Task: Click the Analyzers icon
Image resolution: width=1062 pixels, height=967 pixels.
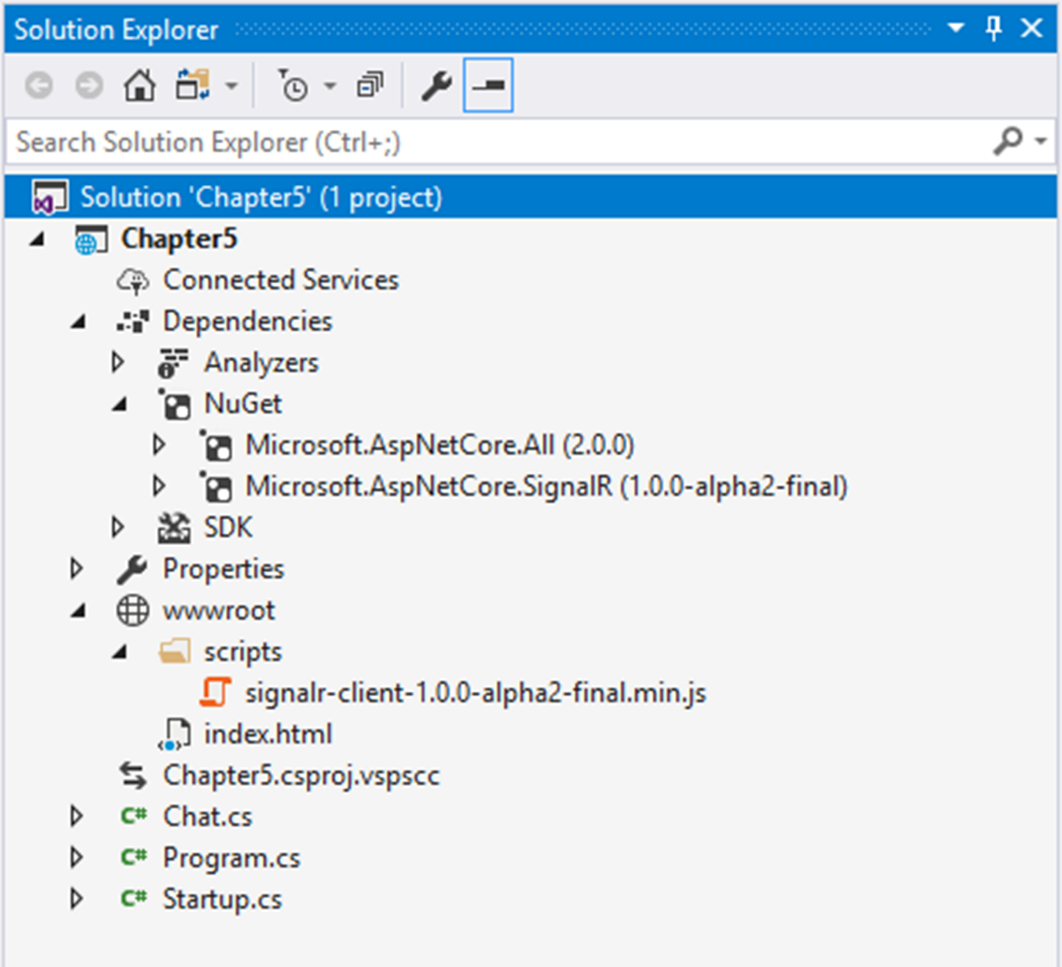Action: [x=173, y=363]
